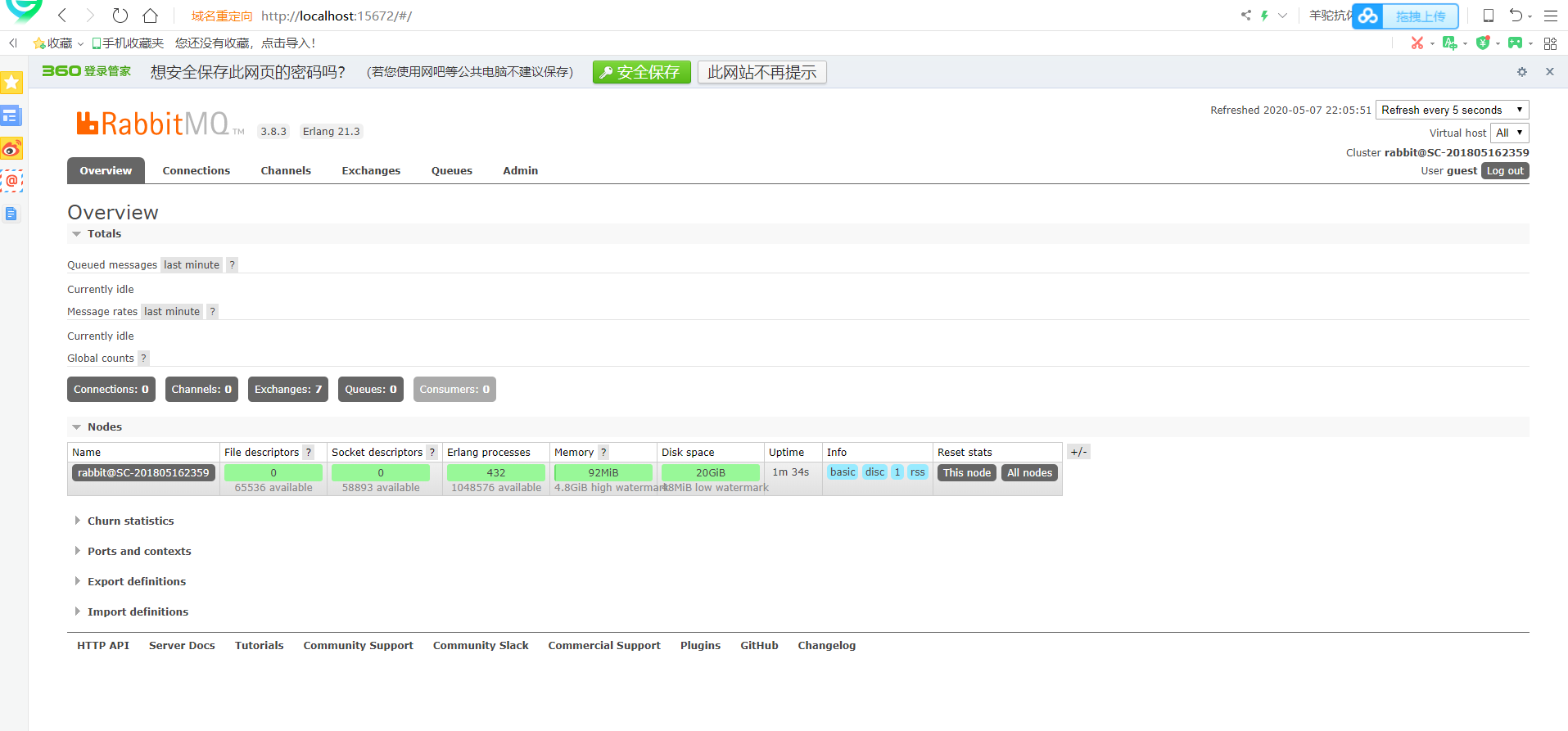This screenshot has width=1568, height=731.
Task: Switch to the Admin tab
Action: [x=521, y=170]
